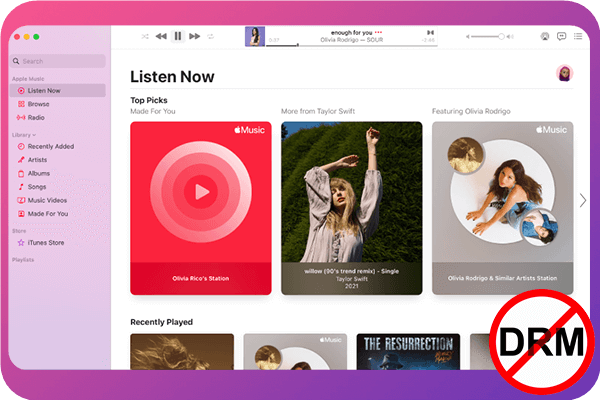Screen dimensions: 600x400
Task: Open the first gold Recently Played album
Action: click(182, 351)
